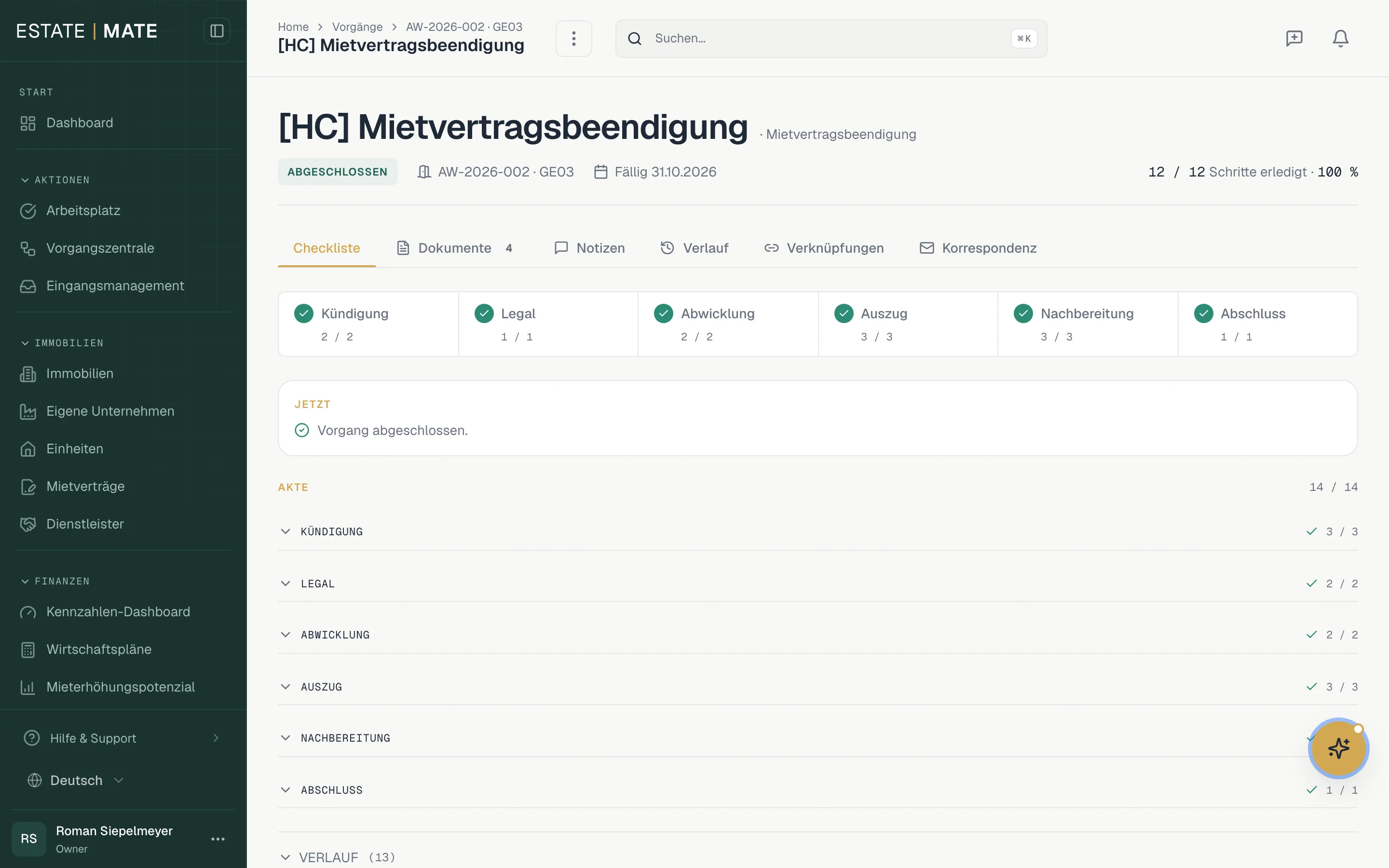Screen dimensions: 1389x868
Task: Open the Verlauf tab
Action: (x=694, y=248)
